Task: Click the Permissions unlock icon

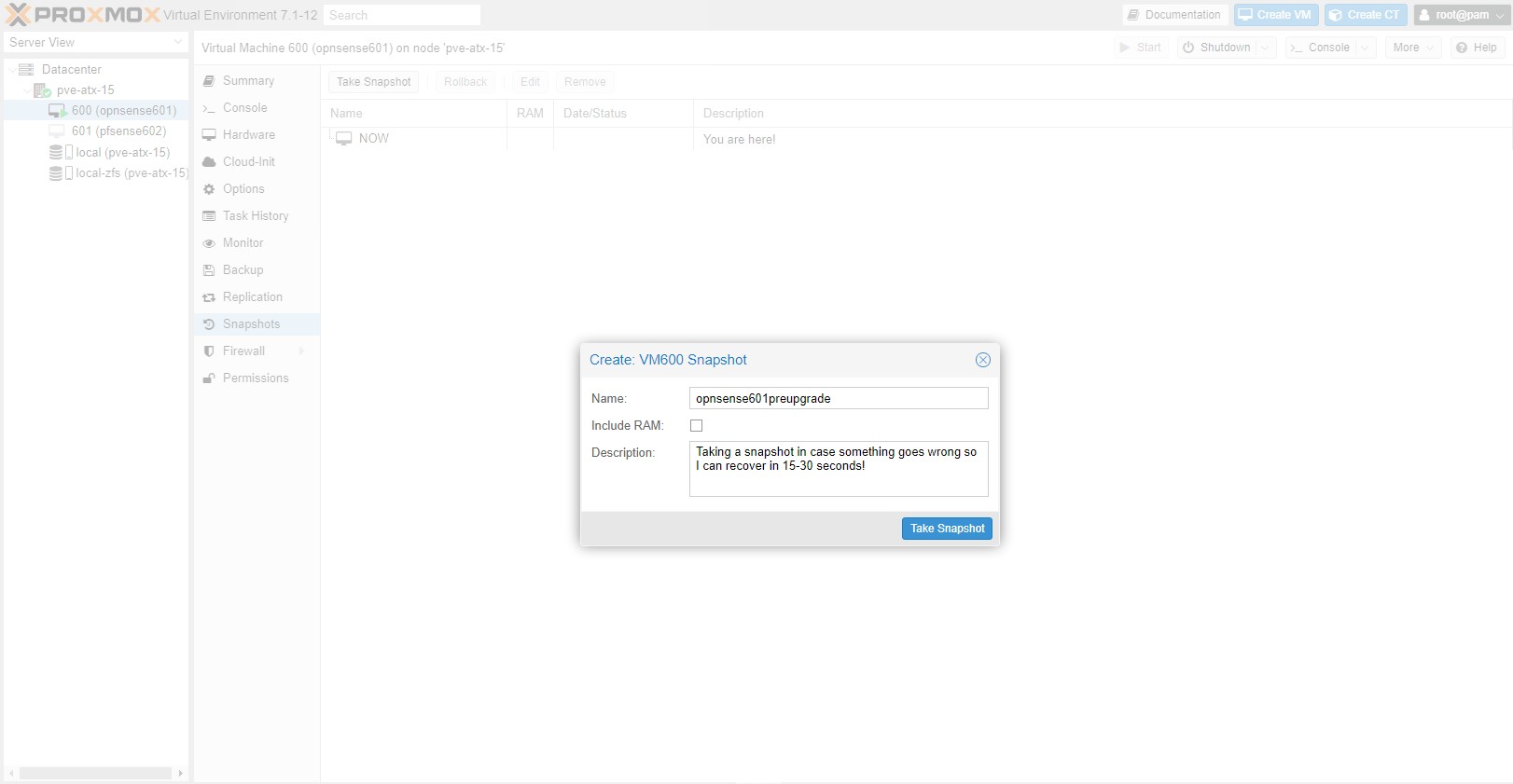Action: point(209,378)
